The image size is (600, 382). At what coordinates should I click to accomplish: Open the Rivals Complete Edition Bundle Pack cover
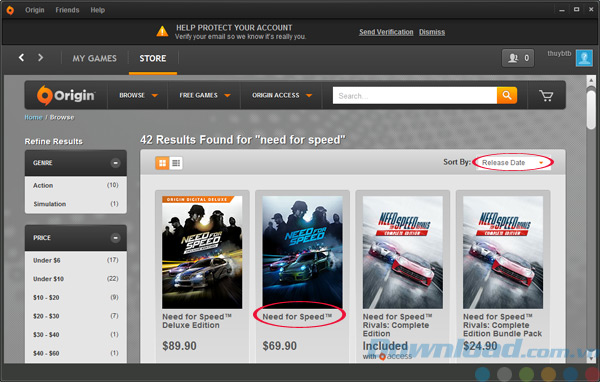pyautogui.click(x=503, y=252)
